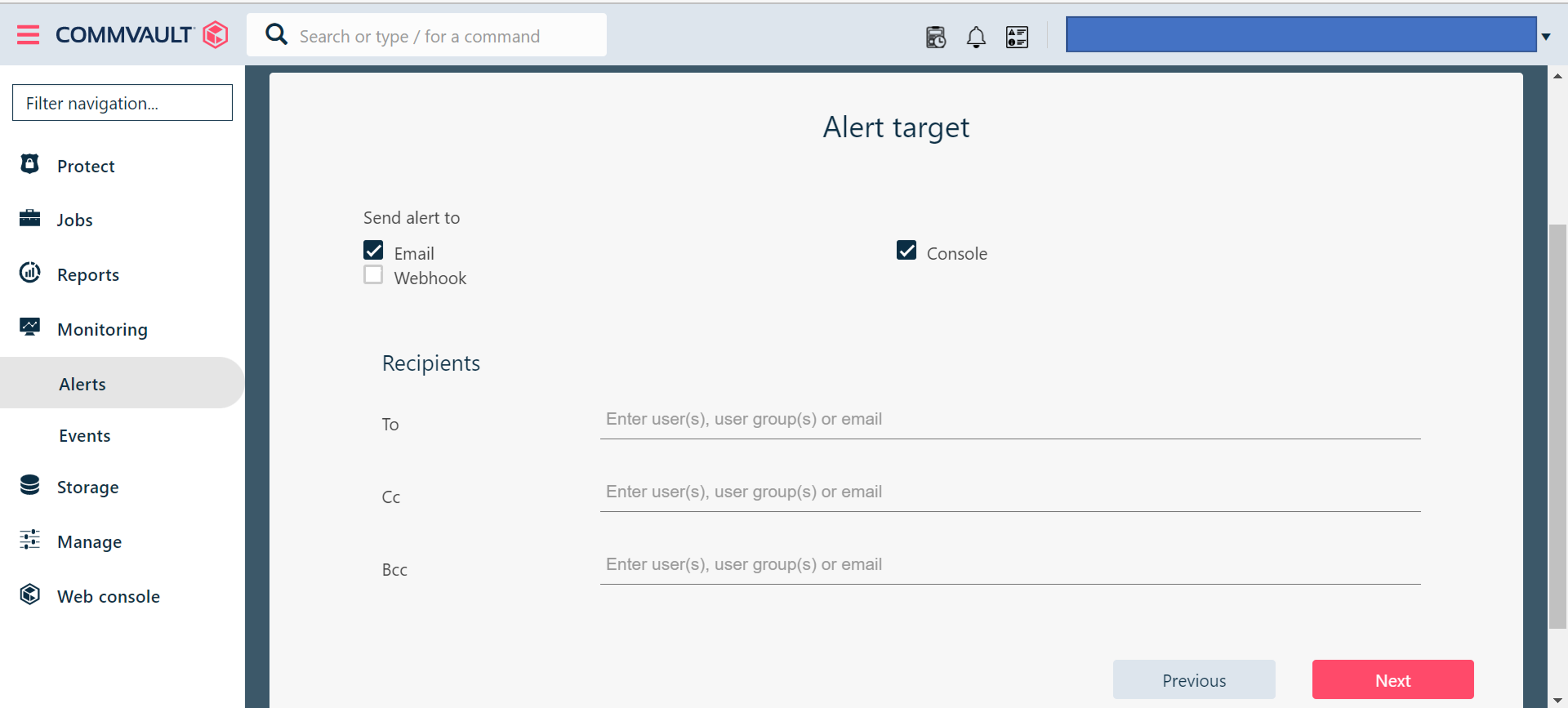Go to Events in the navigation

pos(84,436)
